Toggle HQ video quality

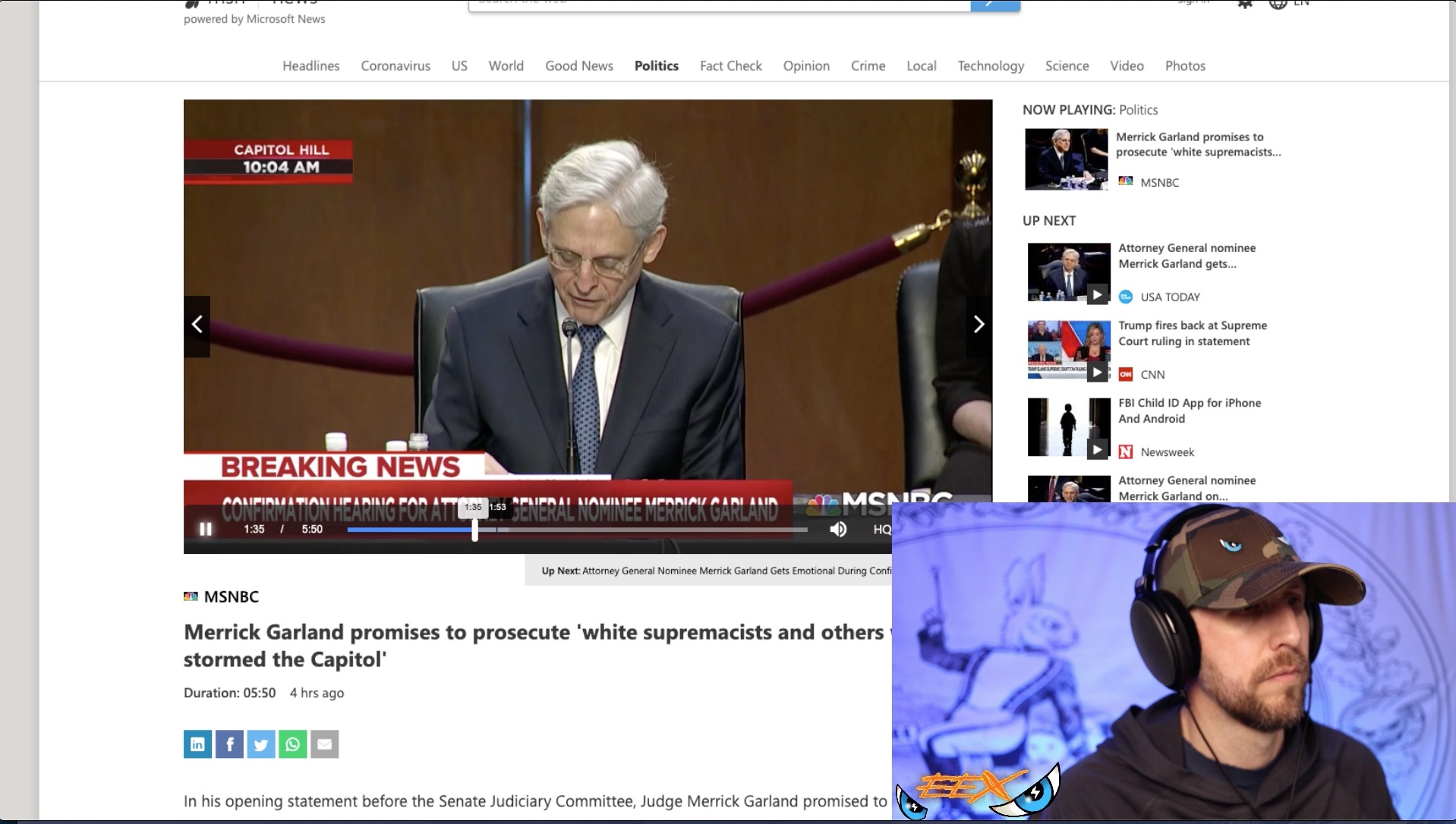[881, 530]
